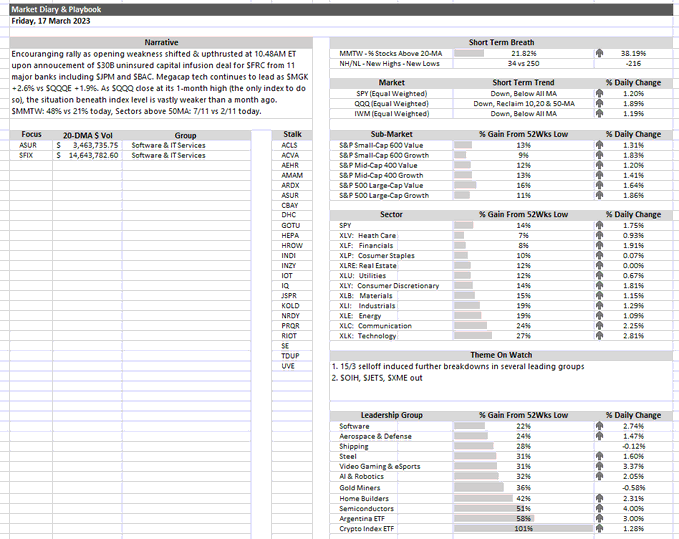Screen dimensions: 679x539
Task: Select the UVE ticker in Stalk list
Action: pos(292,366)
